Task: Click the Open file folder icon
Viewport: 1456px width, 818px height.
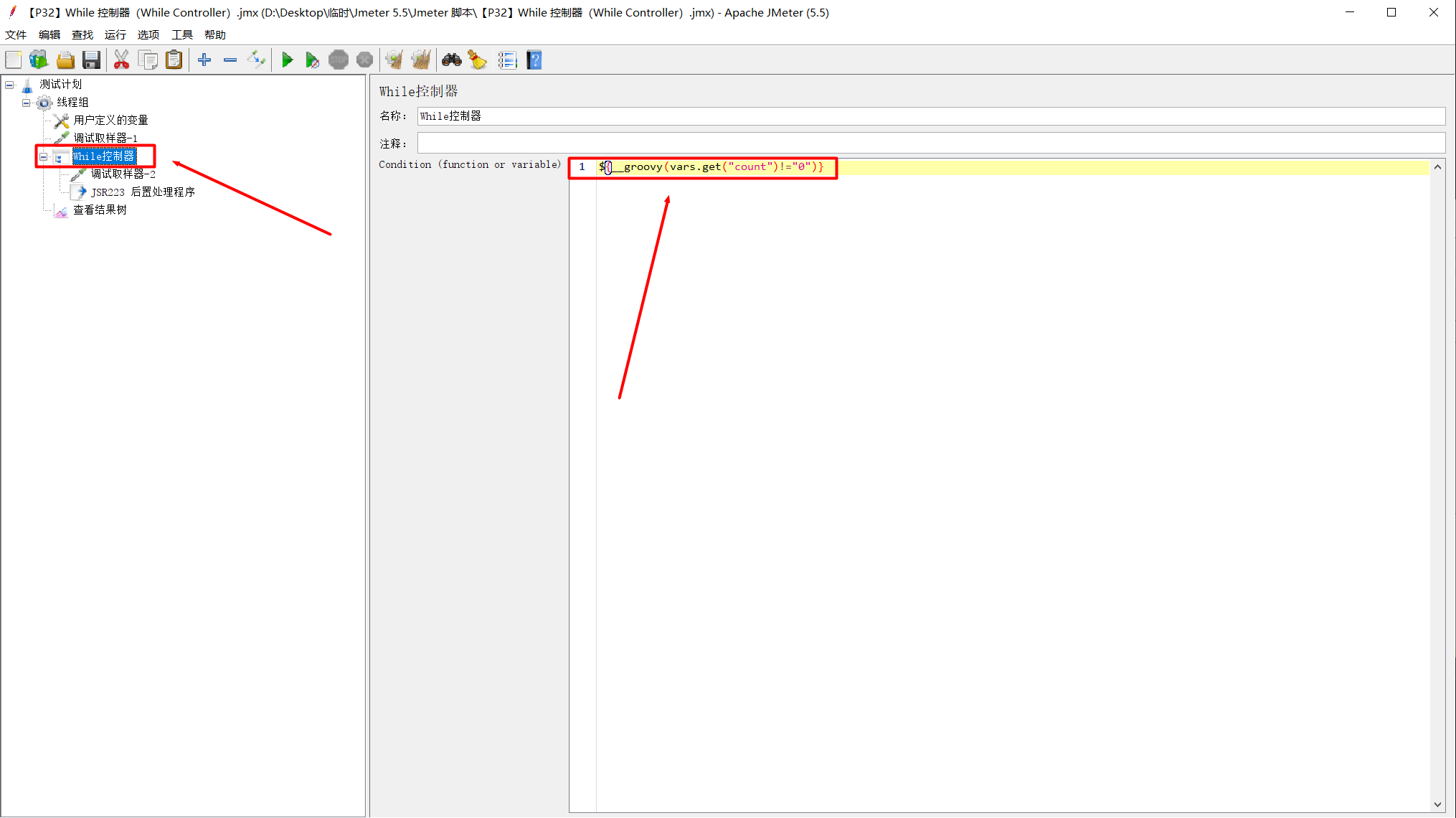Action: coord(65,60)
